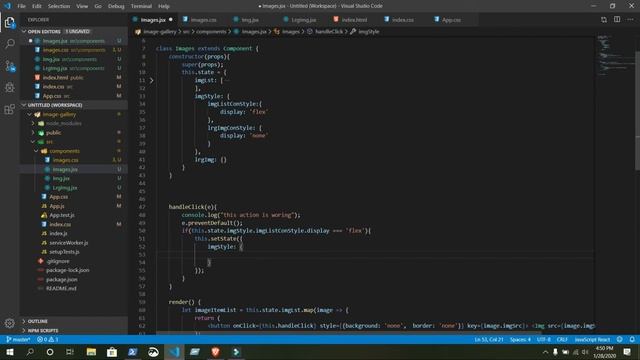The width and height of the screenshot is (640, 360).
Task: Open notifications bell in status bar
Action: tap(632, 339)
